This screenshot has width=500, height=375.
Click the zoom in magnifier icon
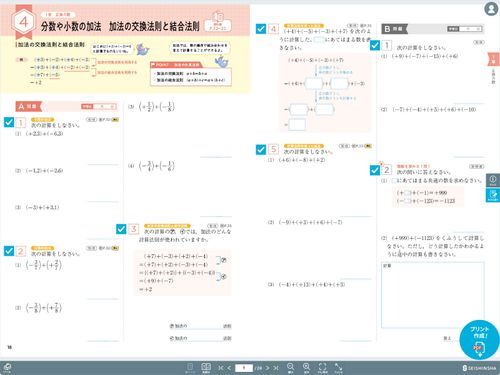click(x=306, y=368)
